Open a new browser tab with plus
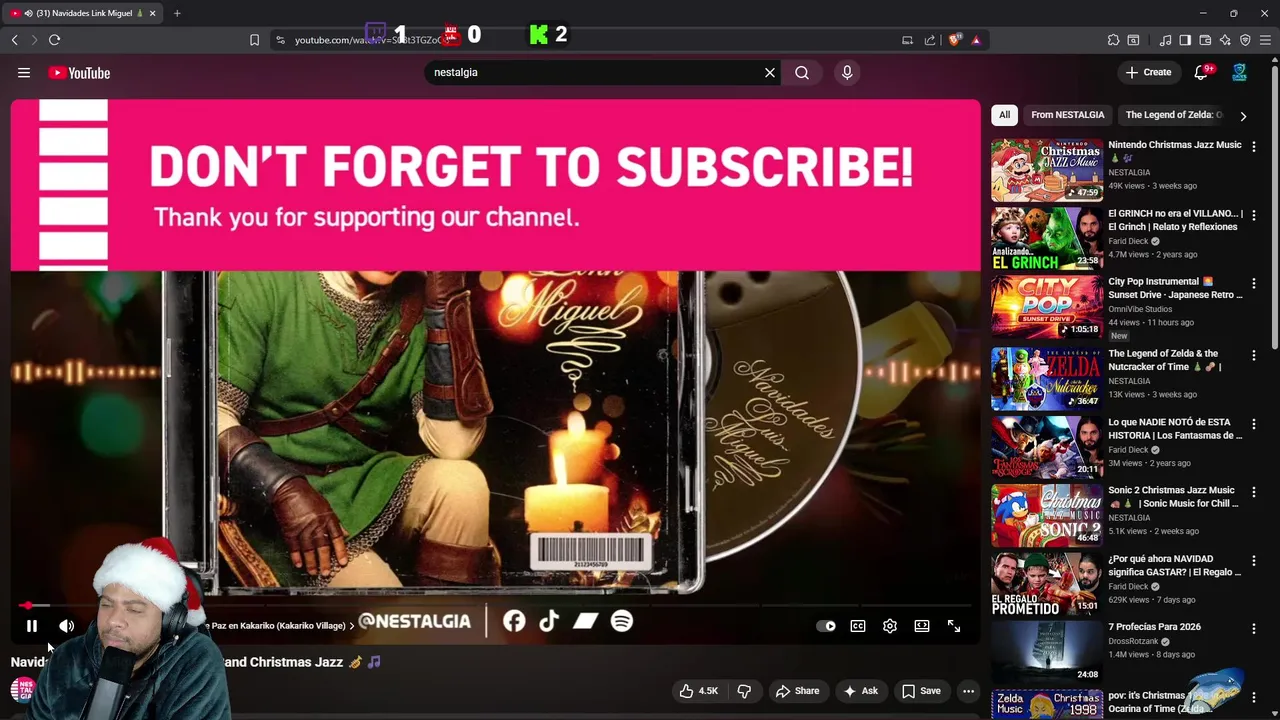Image resolution: width=1280 pixels, height=720 pixels. (177, 13)
